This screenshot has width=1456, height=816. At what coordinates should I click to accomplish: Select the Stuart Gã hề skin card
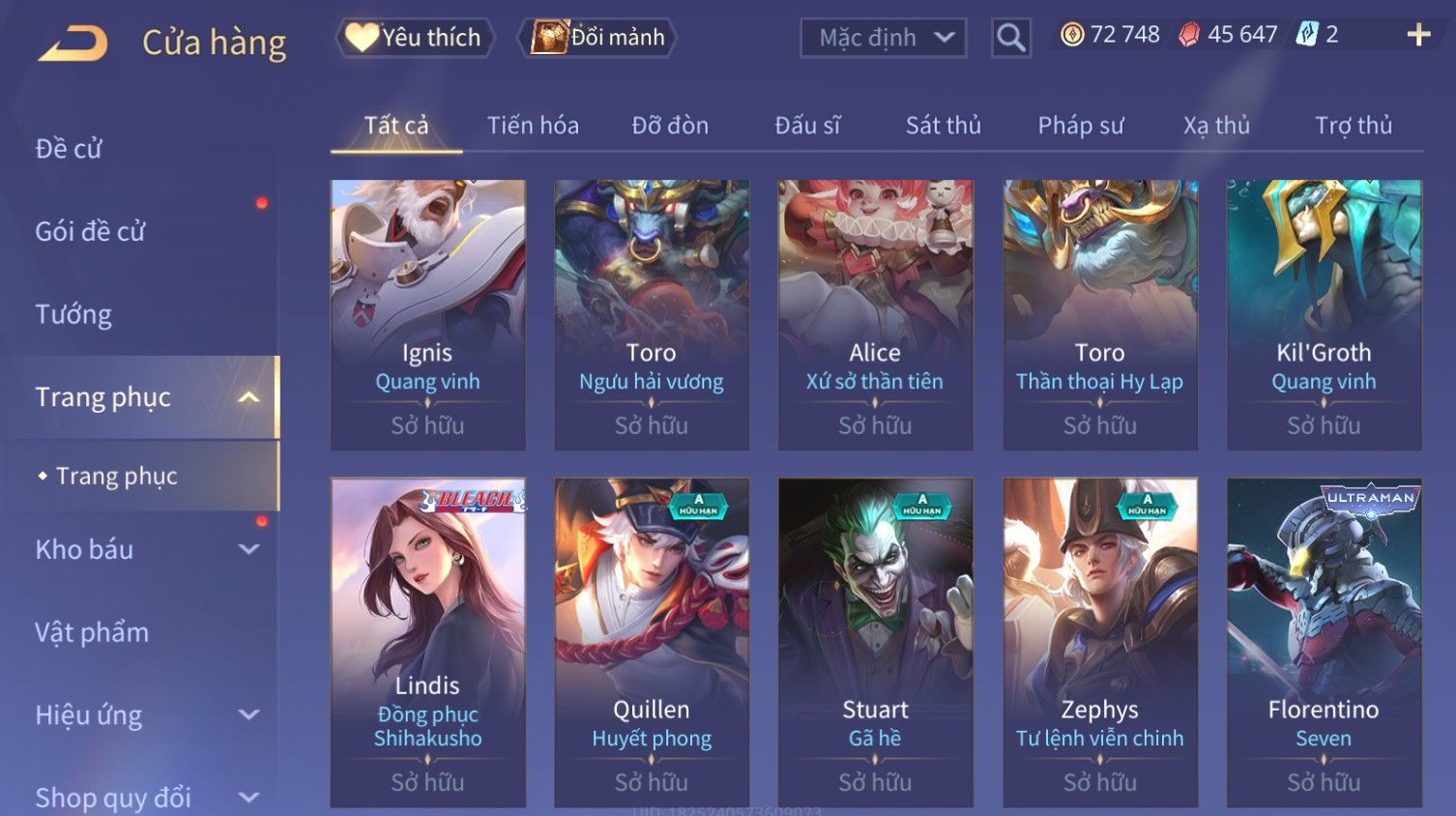coord(875,642)
